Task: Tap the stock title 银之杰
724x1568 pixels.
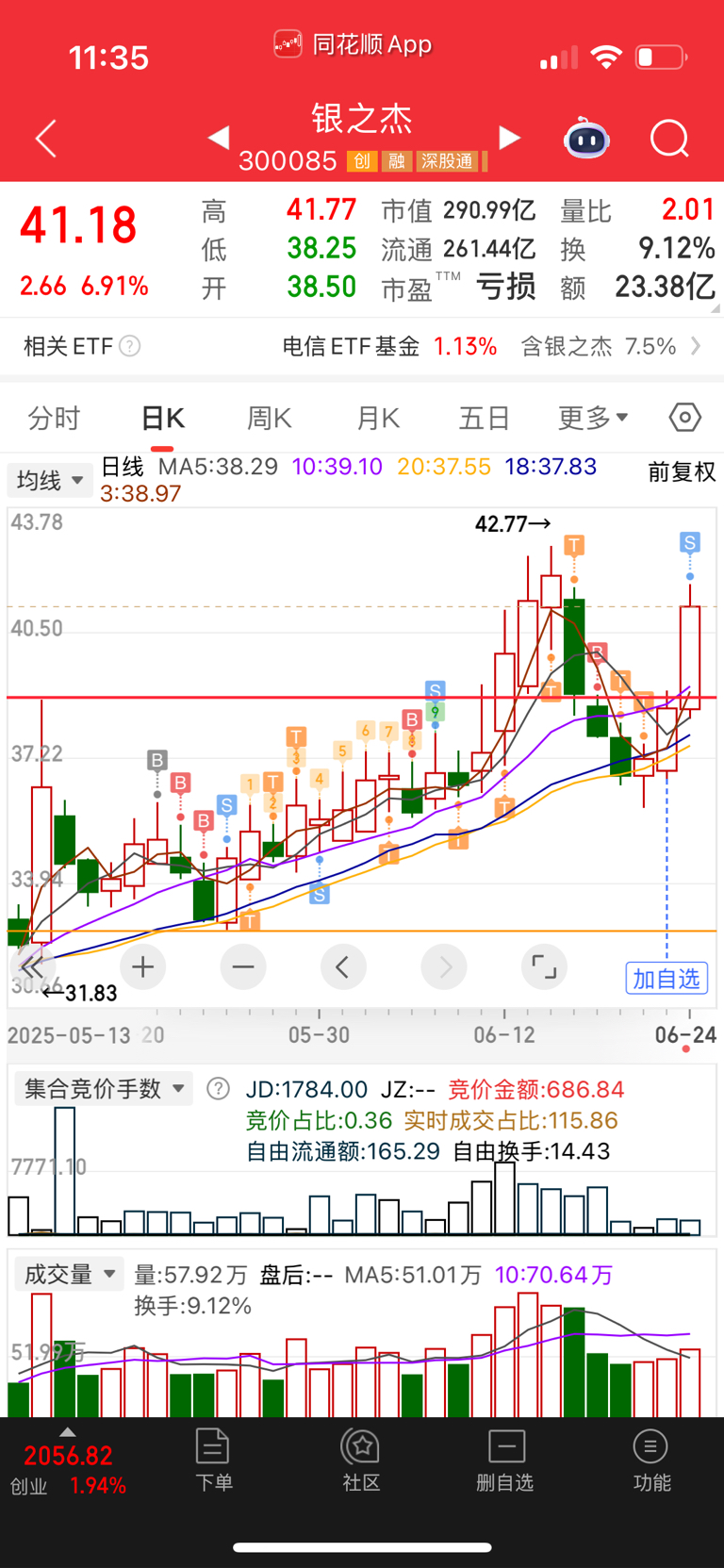Action: [362, 119]
